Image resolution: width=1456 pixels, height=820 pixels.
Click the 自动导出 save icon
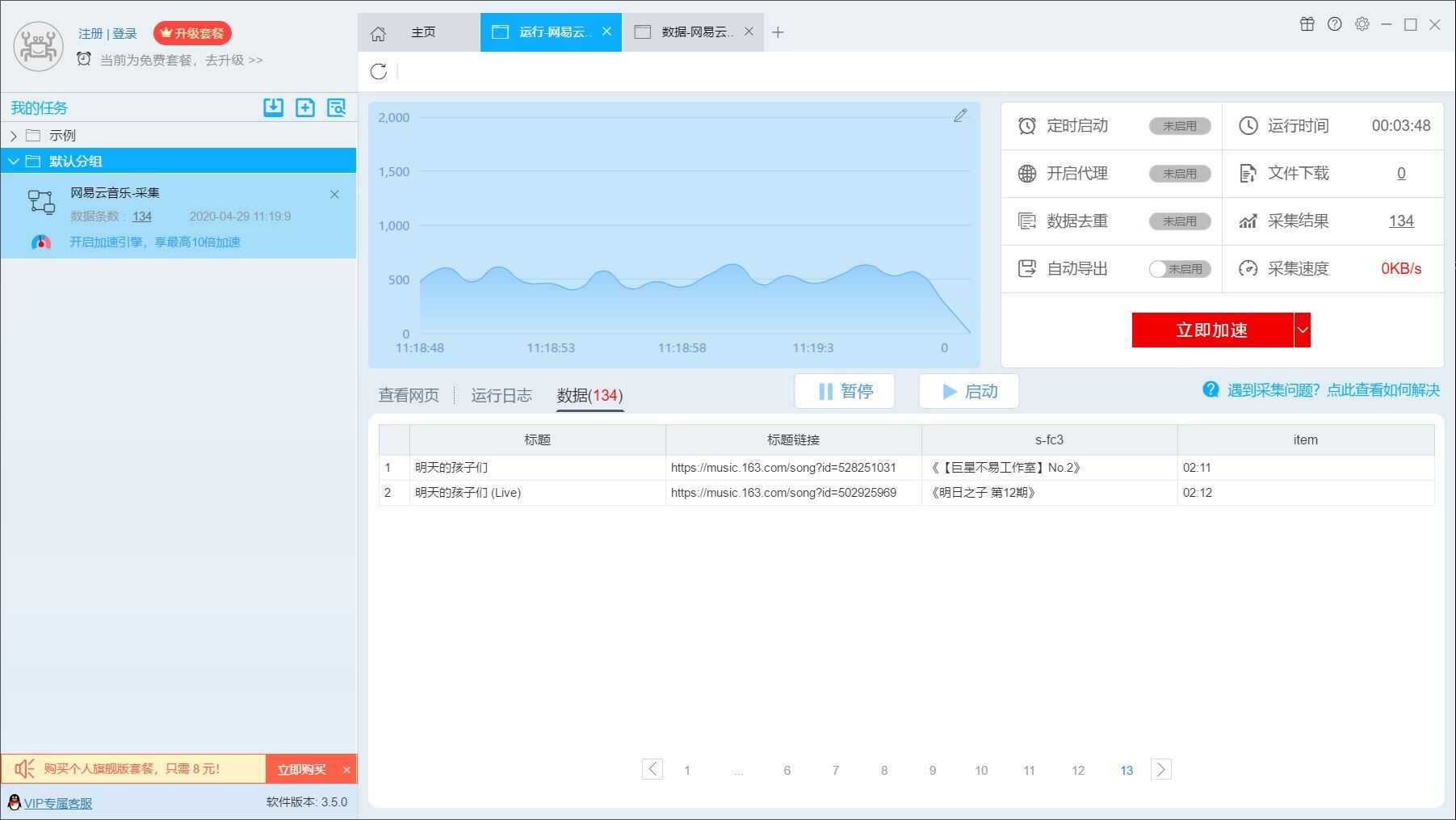tap(1026, 268)
